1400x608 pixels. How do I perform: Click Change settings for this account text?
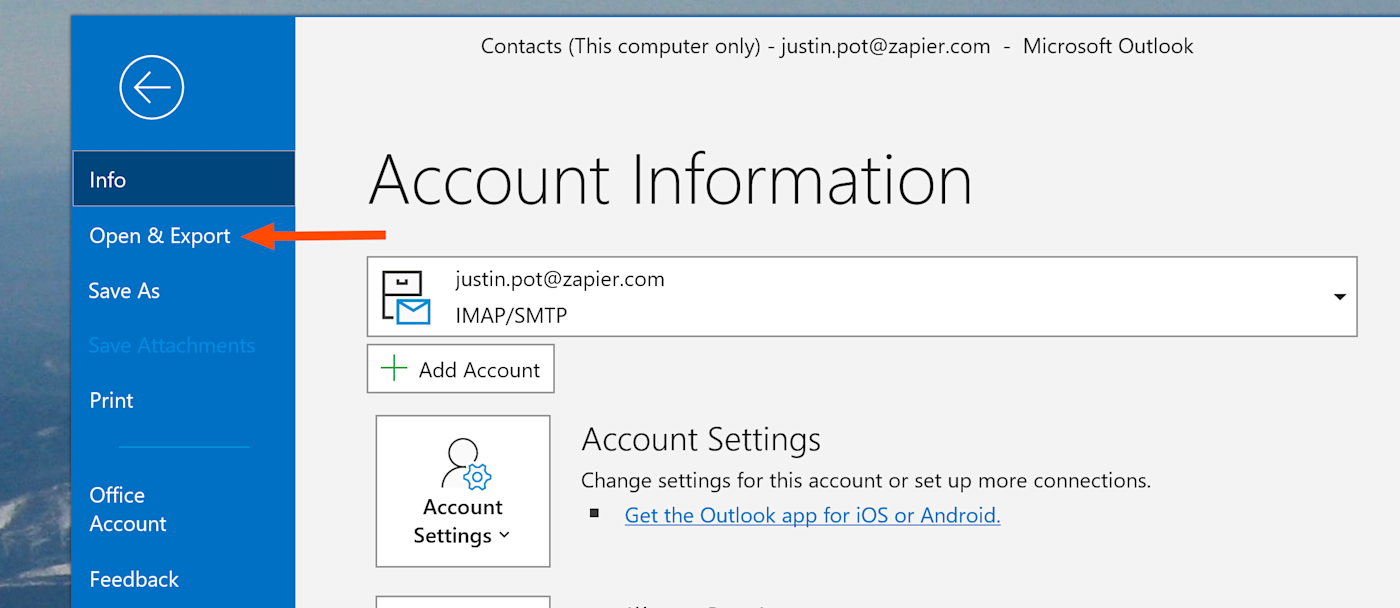(x=866, y=480)
